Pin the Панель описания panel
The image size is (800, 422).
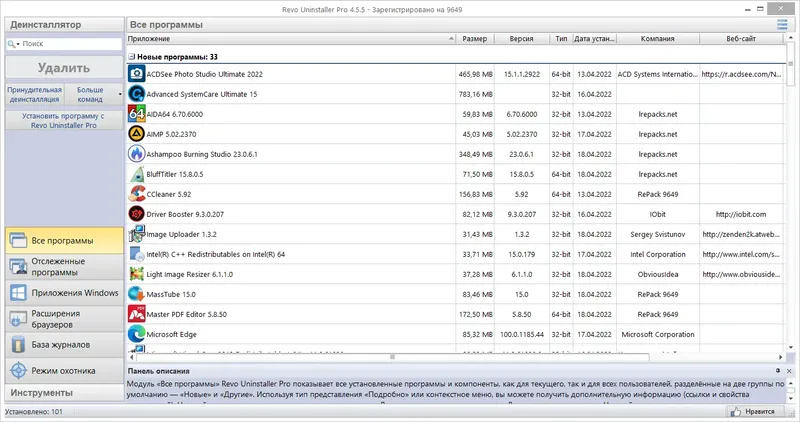coord(778,371)
